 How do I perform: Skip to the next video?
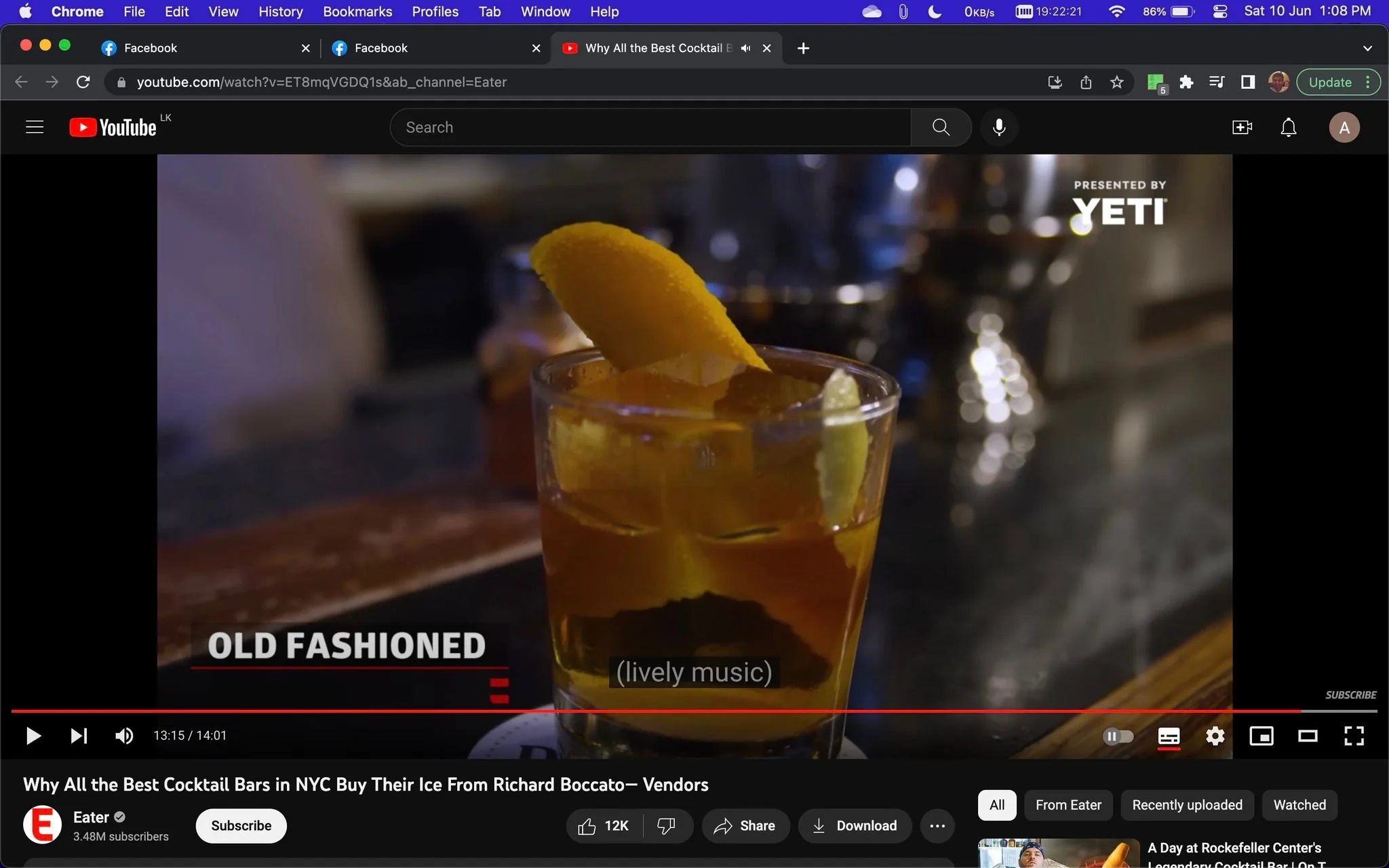[x=79, y=736]
